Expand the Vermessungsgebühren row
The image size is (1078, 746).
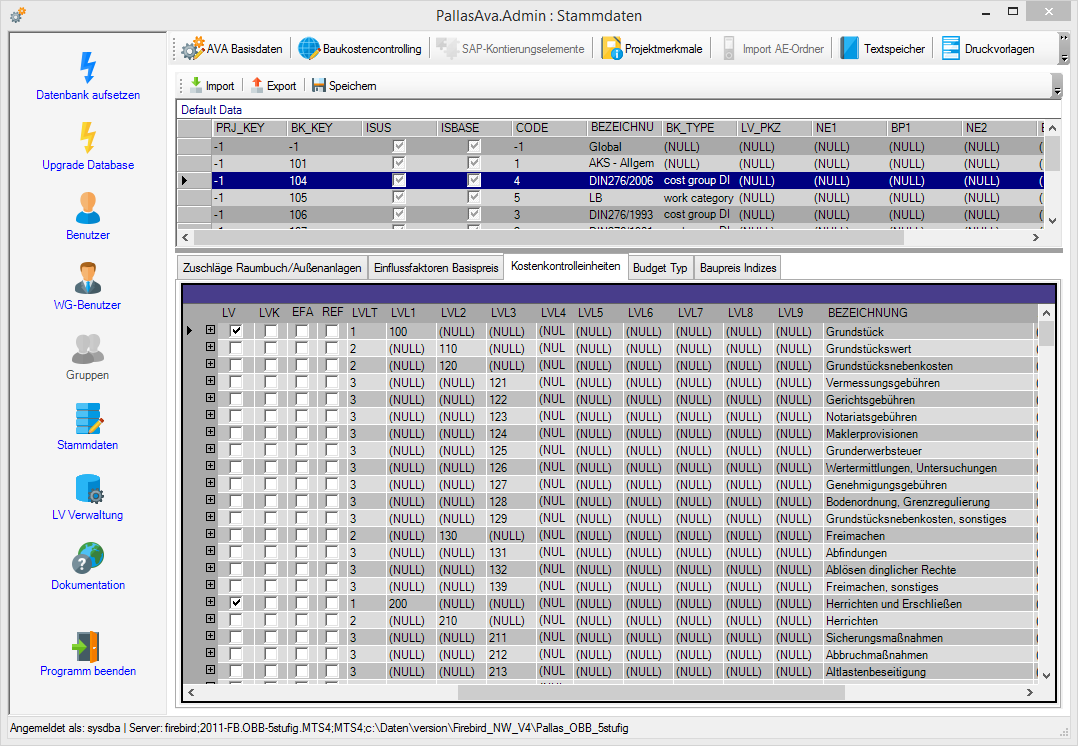[210, 381]
